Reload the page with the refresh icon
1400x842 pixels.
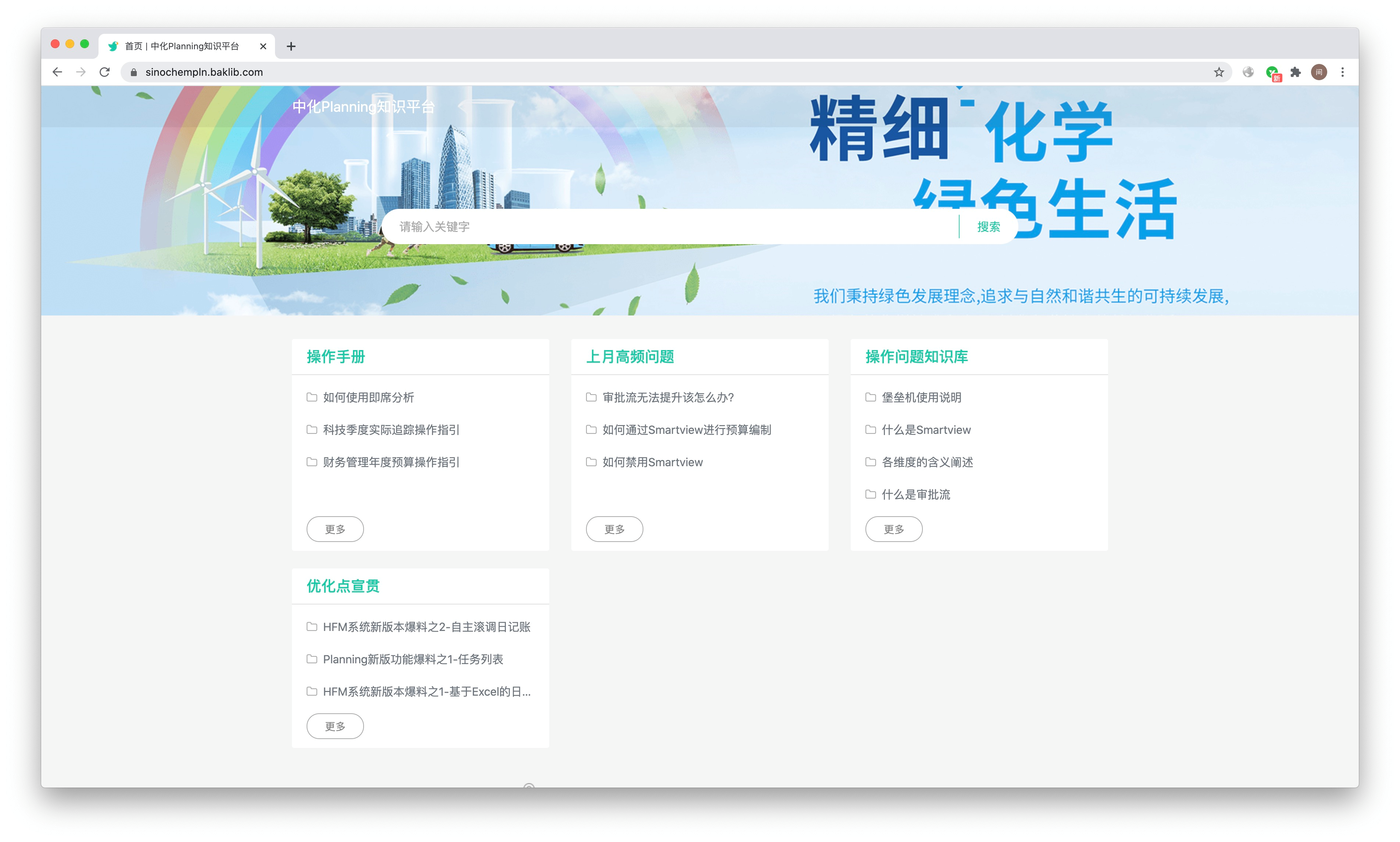coord(104,72)
